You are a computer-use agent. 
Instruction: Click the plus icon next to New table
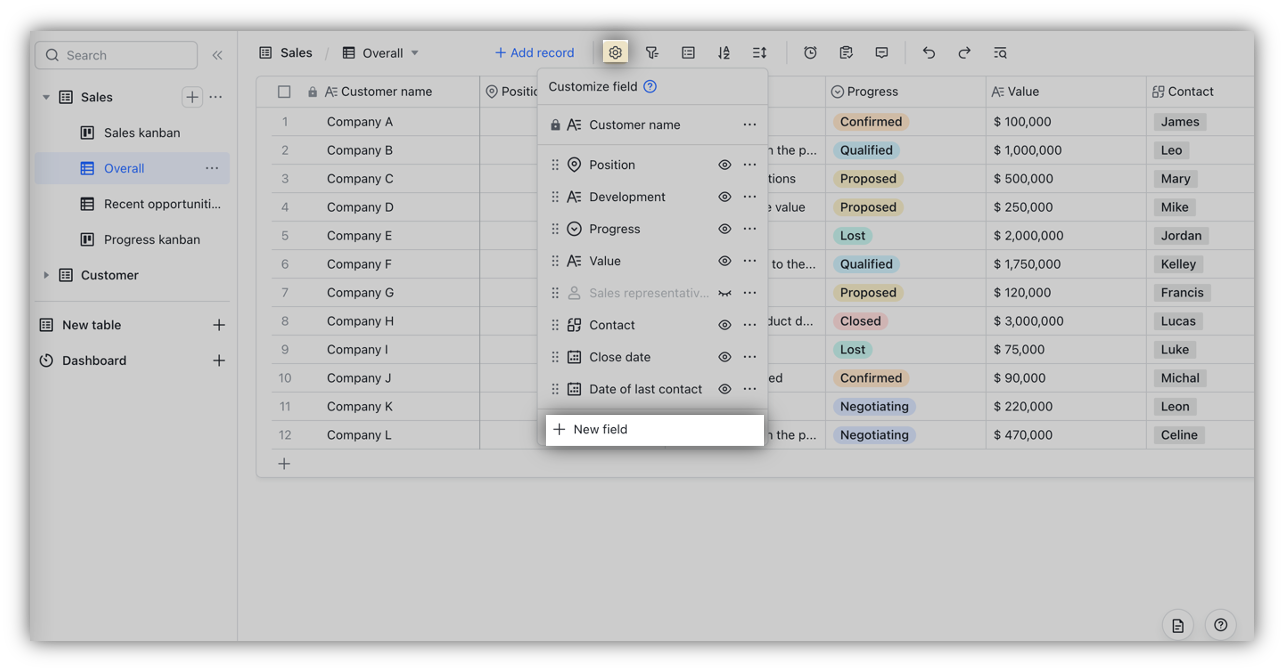[219, 325]
